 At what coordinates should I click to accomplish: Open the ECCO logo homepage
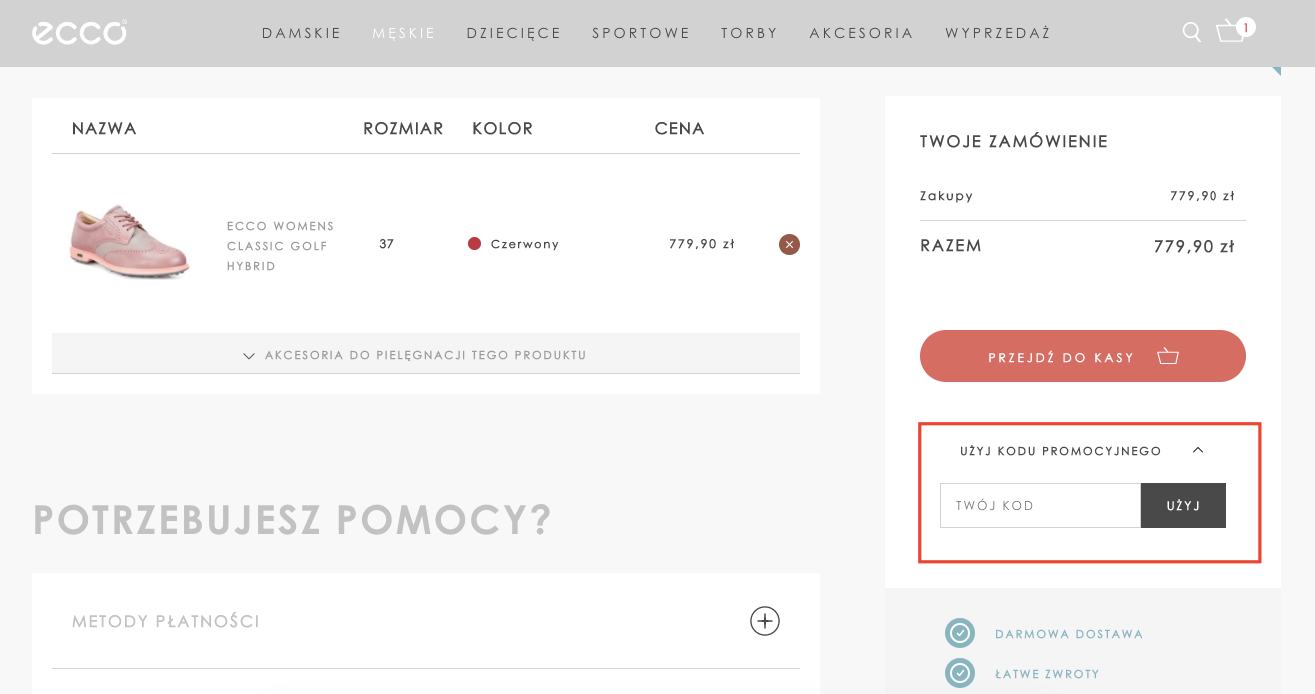coord(79,33)
